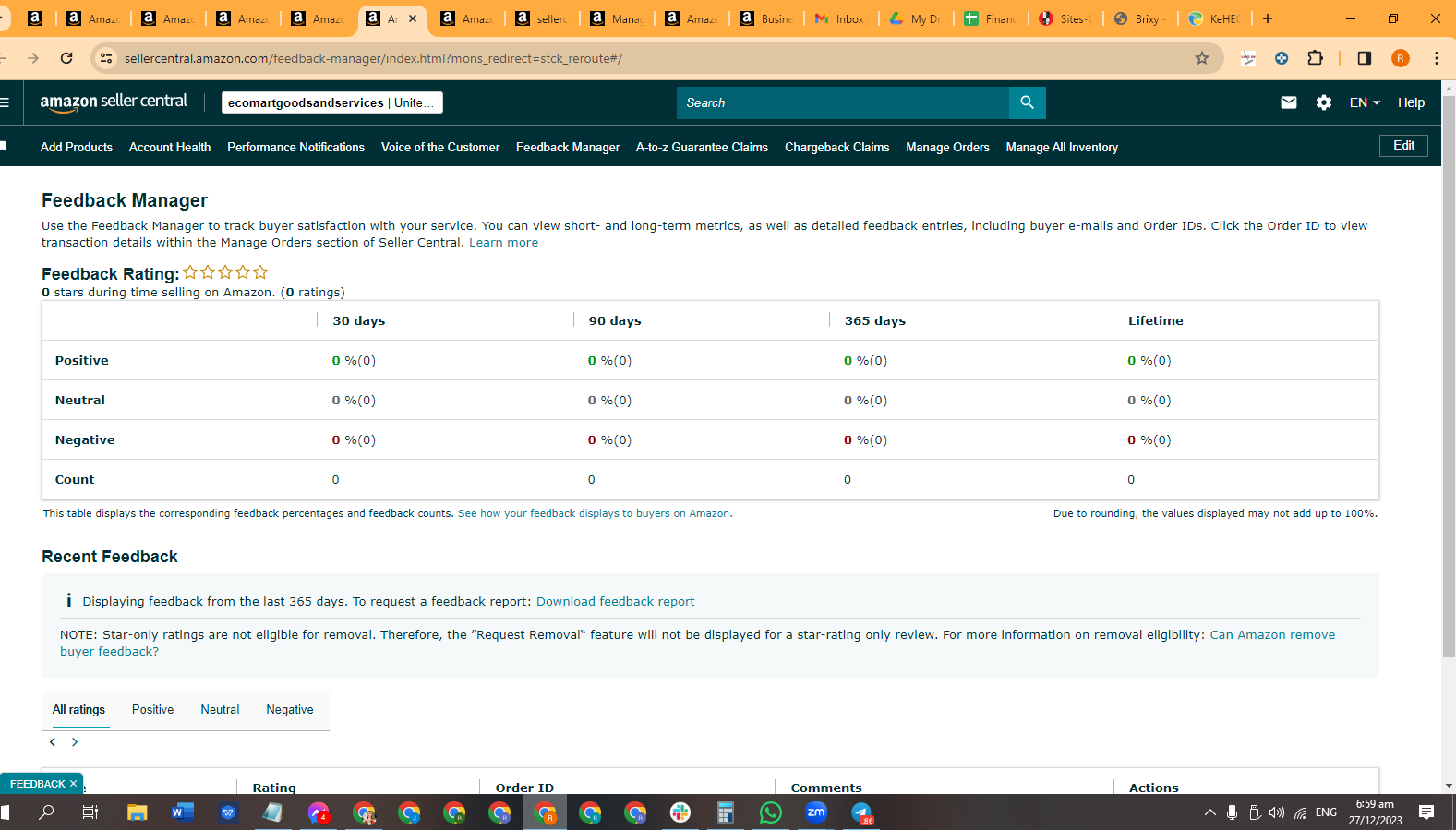The image size is (1456, 830).
Task: Open the Chrome three-dot menu
Action: (1437, 58)
